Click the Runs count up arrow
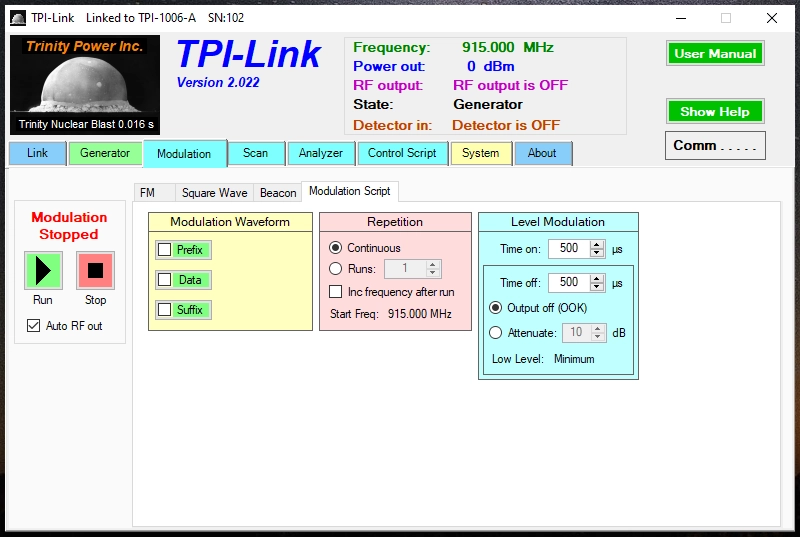This screenshot has width=800, height=537. pos(433,265)
